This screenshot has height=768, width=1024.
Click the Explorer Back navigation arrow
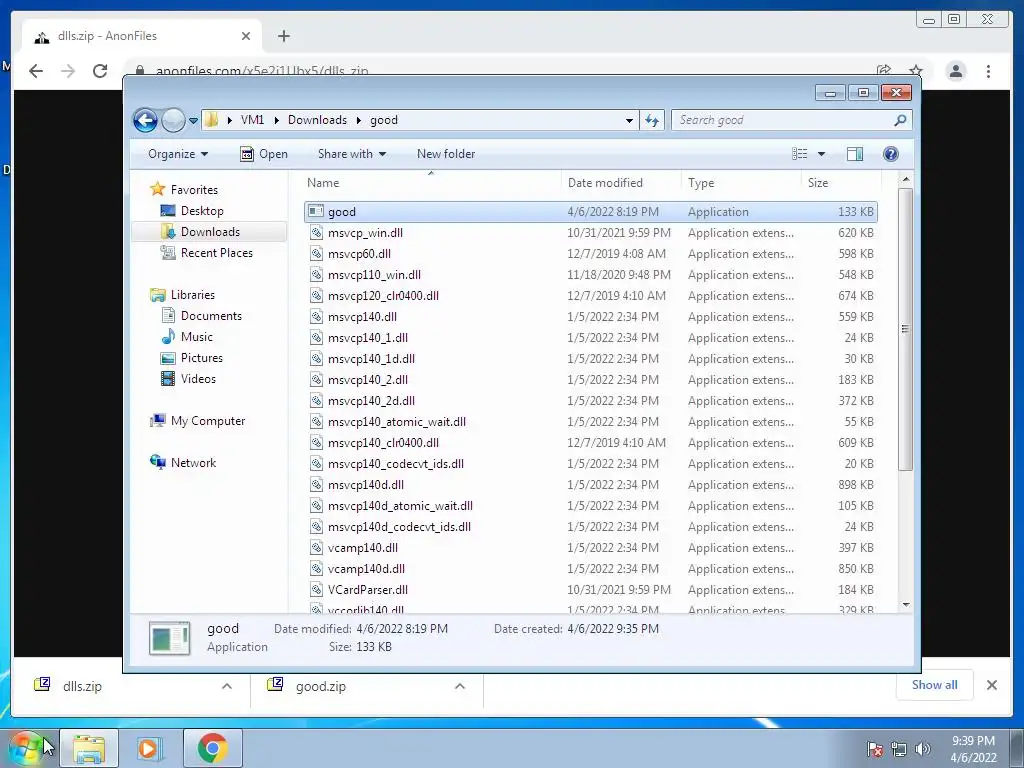pos(145,120)
